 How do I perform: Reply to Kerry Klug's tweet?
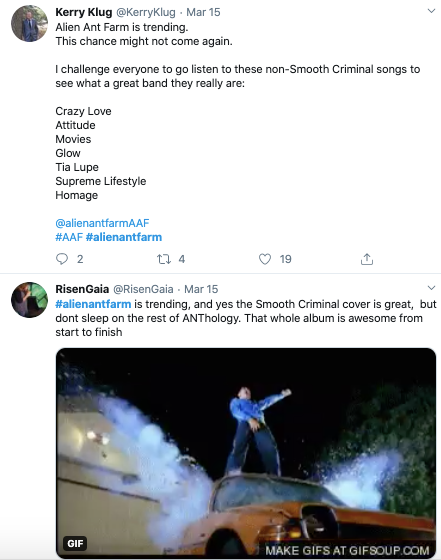(62, 259)
